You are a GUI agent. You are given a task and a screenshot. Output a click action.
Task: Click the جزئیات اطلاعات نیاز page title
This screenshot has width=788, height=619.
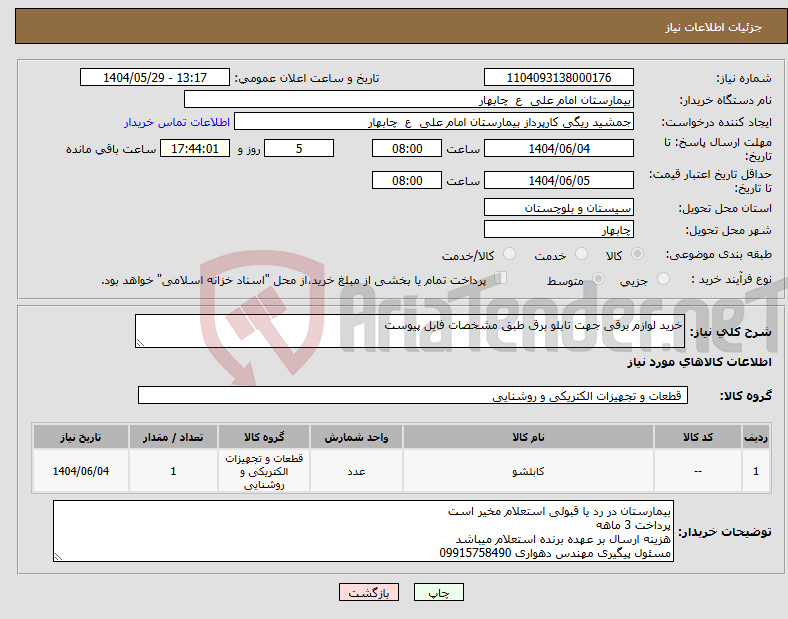(x=714, y=27)
